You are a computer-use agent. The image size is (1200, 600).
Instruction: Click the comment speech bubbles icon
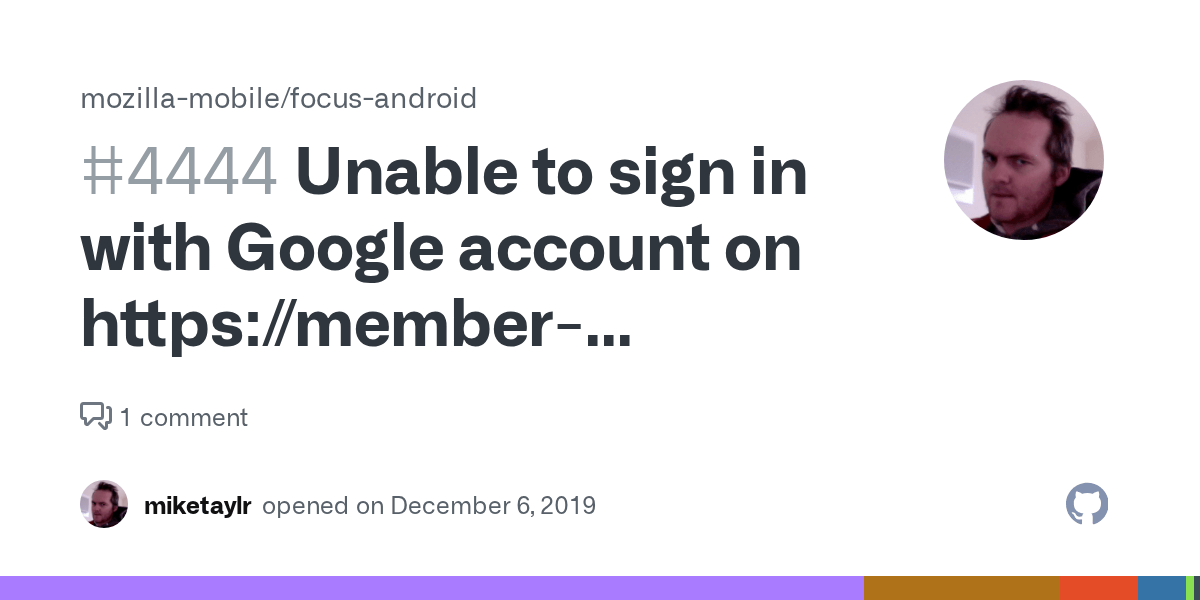(x=96, y=416)
